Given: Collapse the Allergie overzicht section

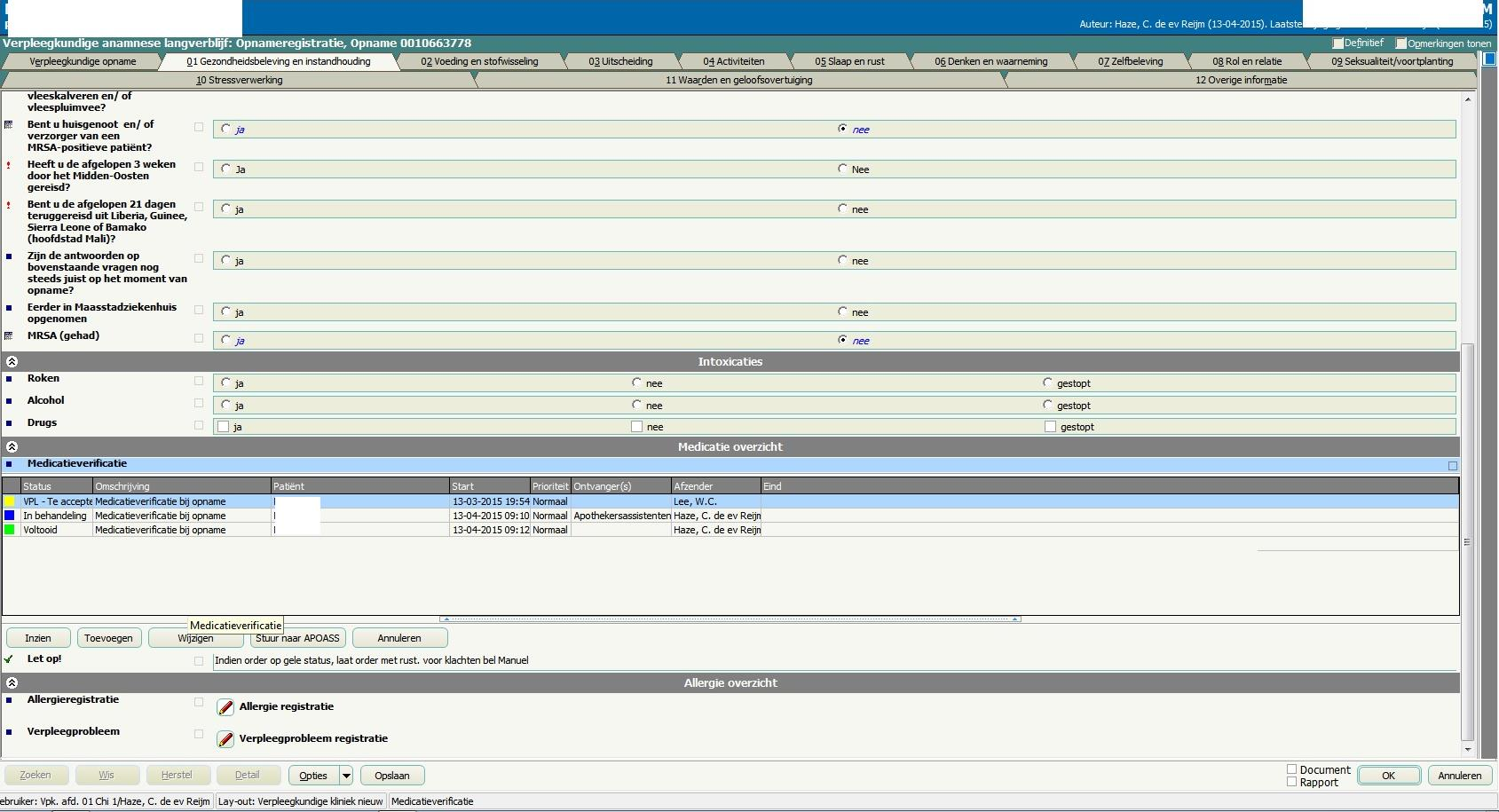Looking at the screenshot, I should (12, 683).
